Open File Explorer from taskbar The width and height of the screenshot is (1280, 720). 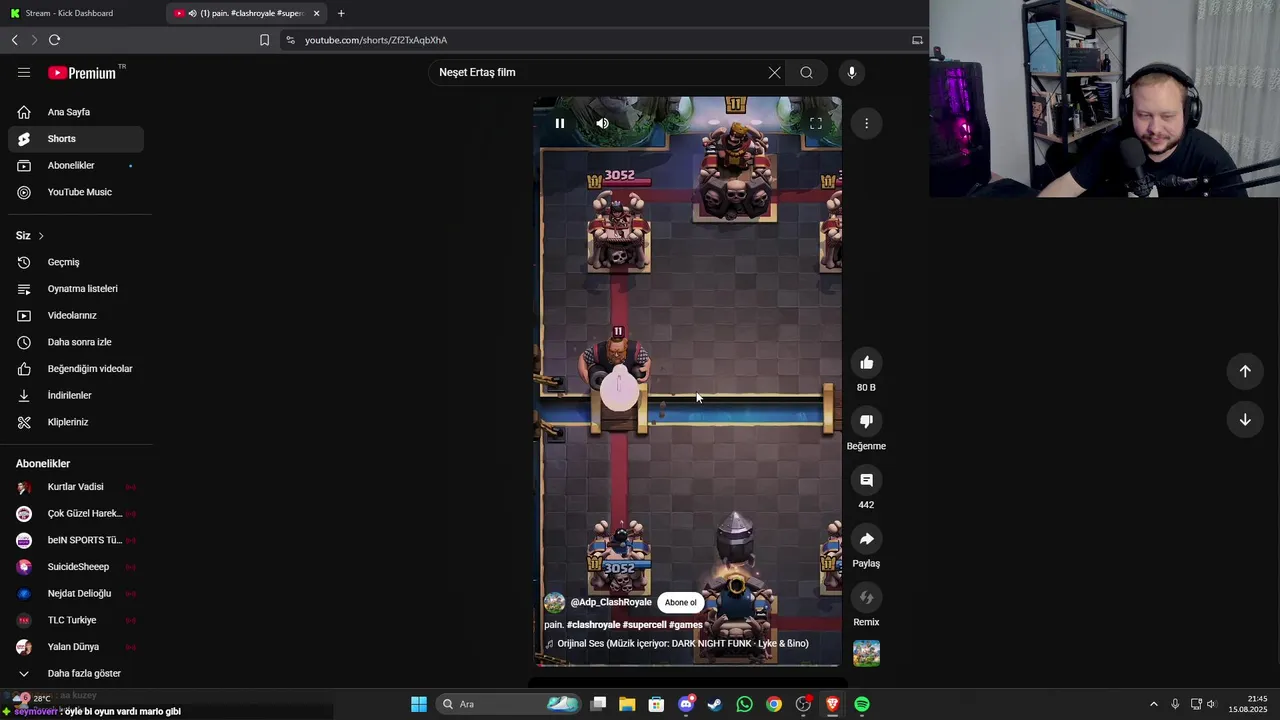coord(627,704)
